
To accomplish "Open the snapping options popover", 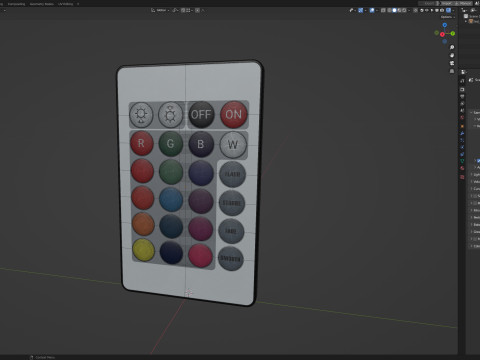I will click(188, 10).
